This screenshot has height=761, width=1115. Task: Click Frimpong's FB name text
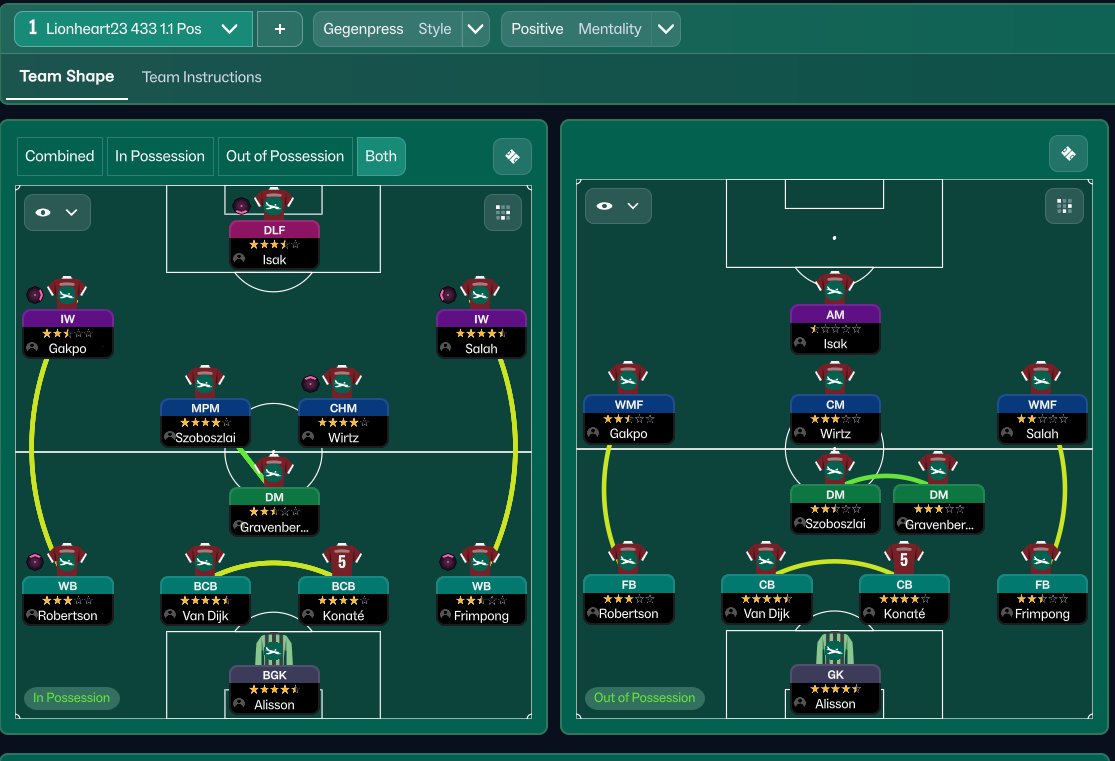click(x=1042, y=613)
